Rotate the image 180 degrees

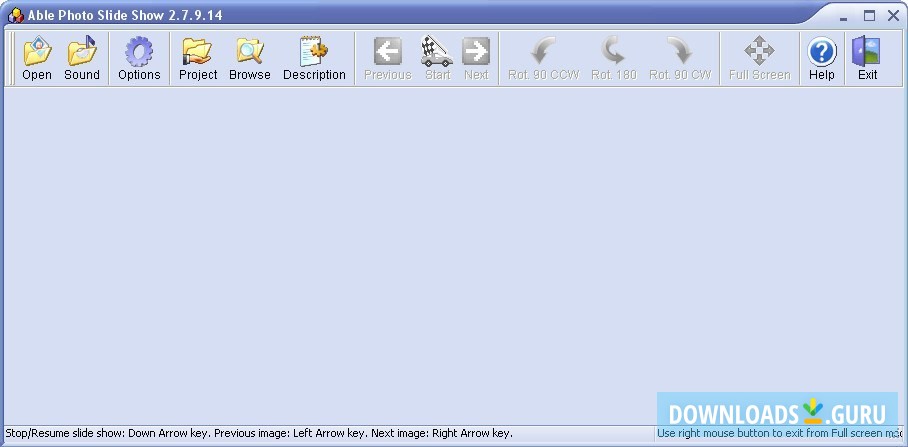click(614, 58)
